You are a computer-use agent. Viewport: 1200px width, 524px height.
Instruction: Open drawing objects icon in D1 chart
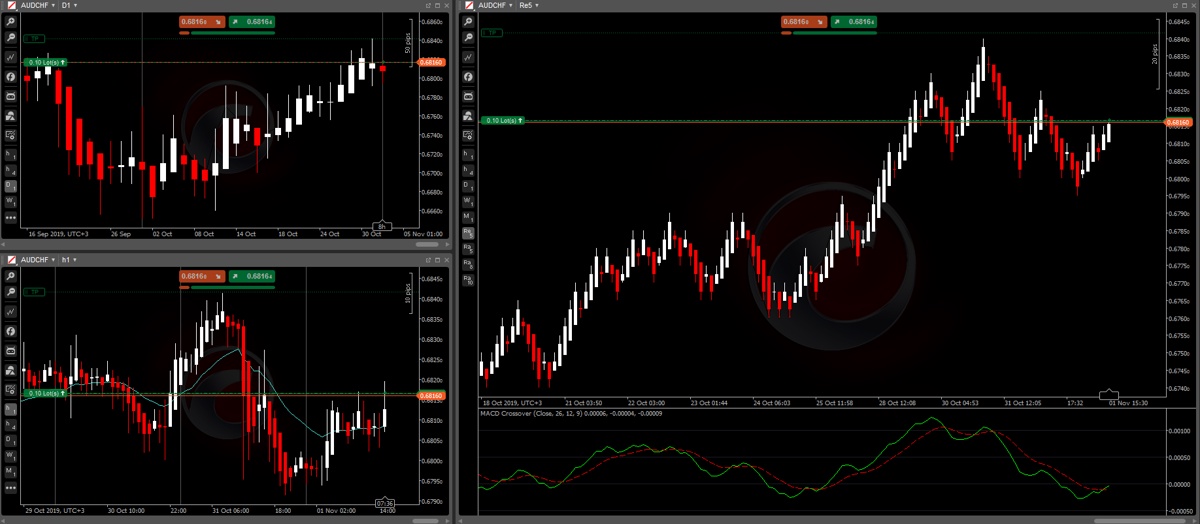coord(10,115)
